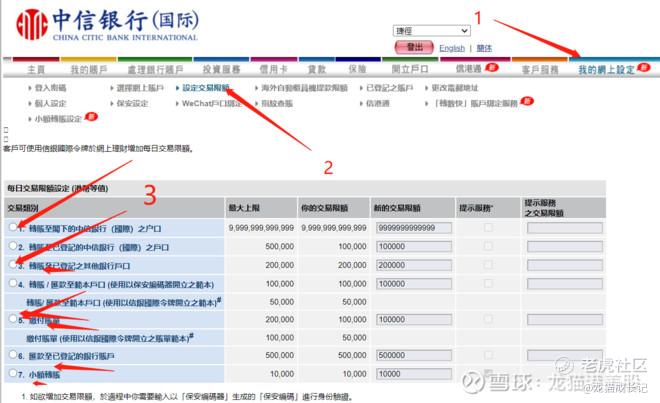Click new limit field in row 2

[414, 247]
